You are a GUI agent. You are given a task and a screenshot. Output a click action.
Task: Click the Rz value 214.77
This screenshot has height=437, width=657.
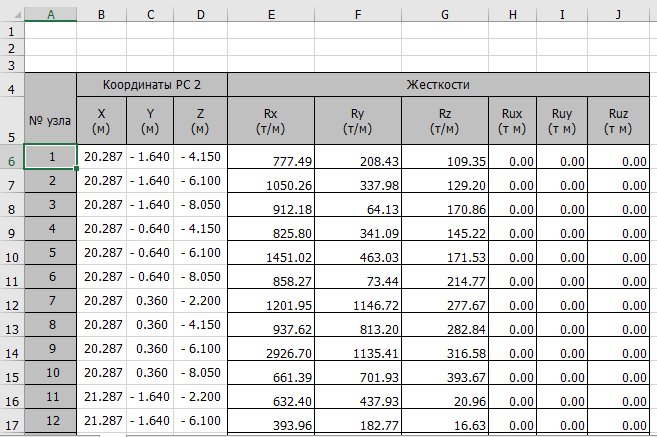pos(445,277)
